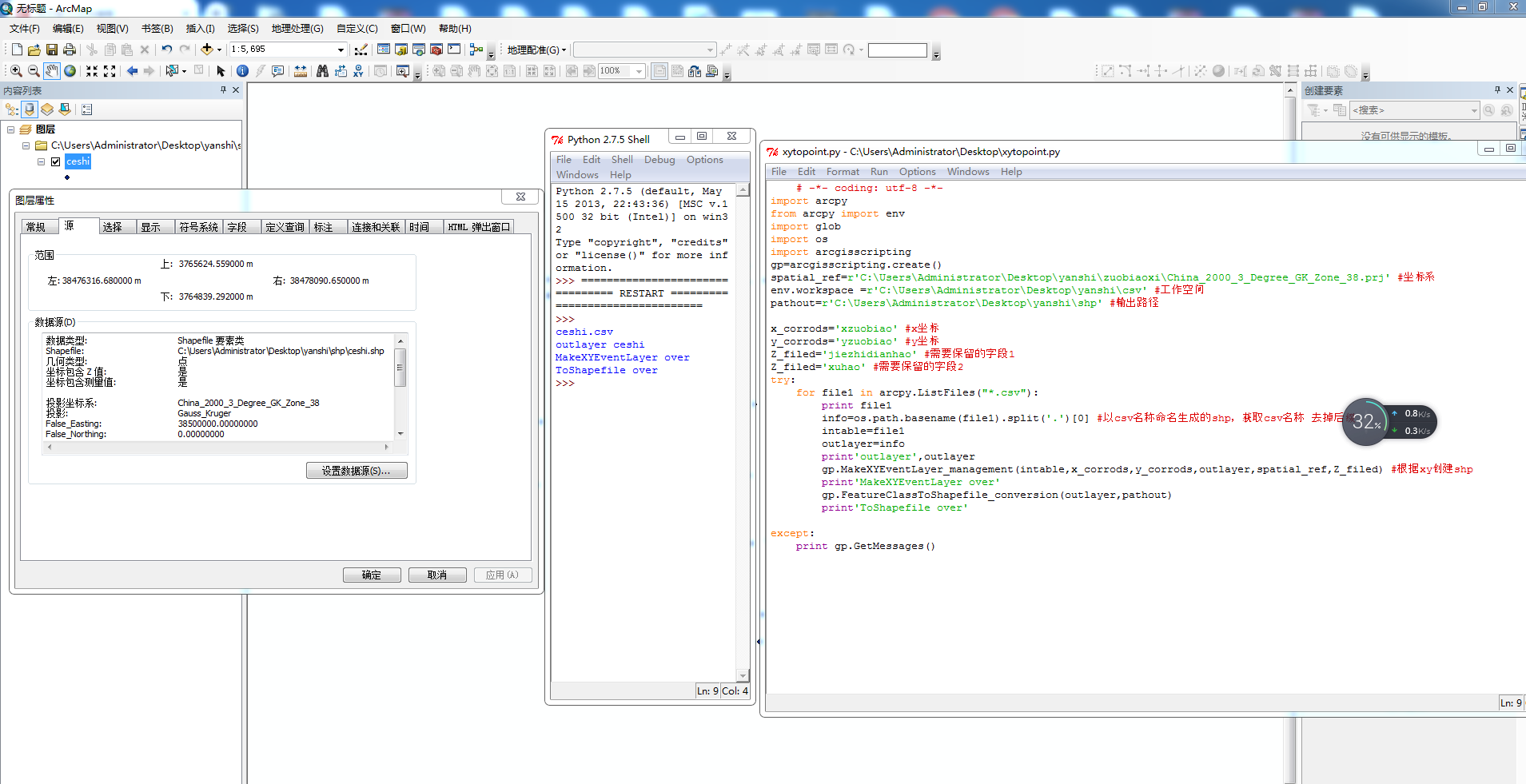The image size is (1526, 784).
Task: Select the Zoom Out tool
Action: [x=34, y=71]
